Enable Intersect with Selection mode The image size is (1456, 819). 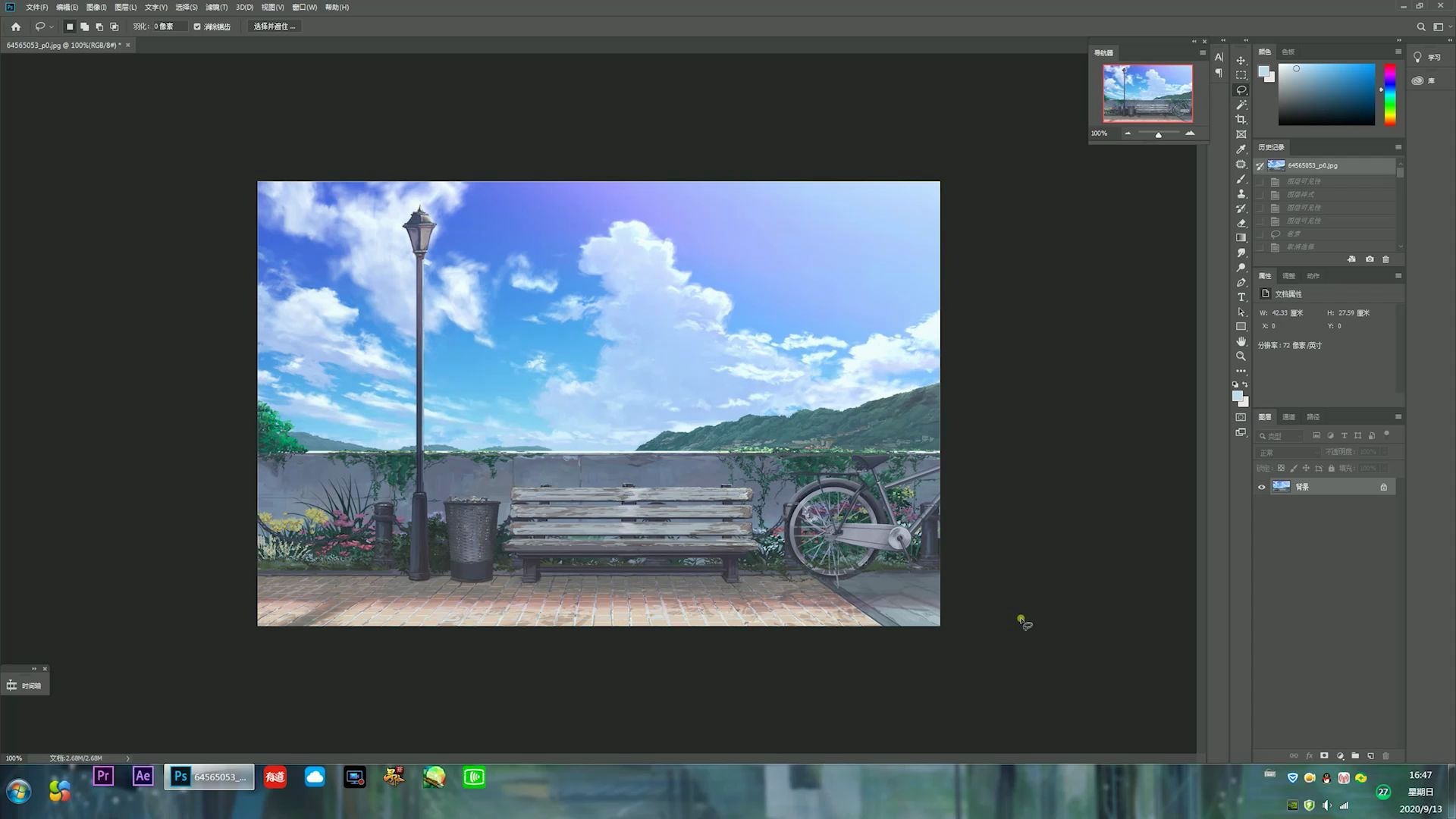[x=115, y=27]
